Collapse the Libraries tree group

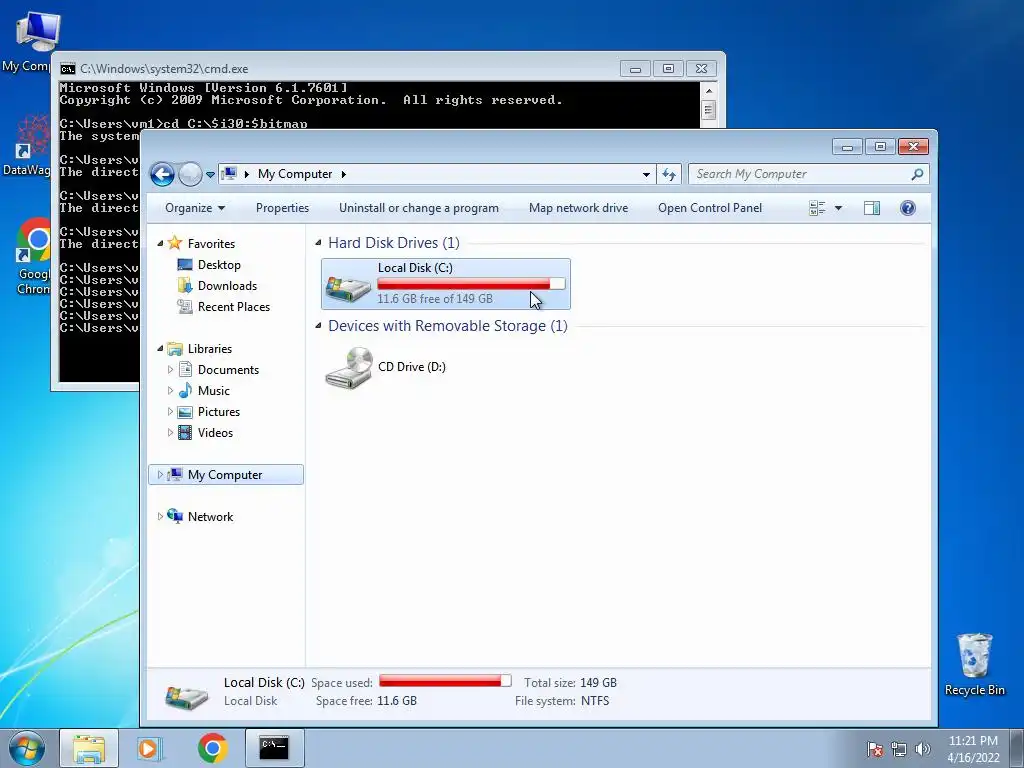[161, 349]
